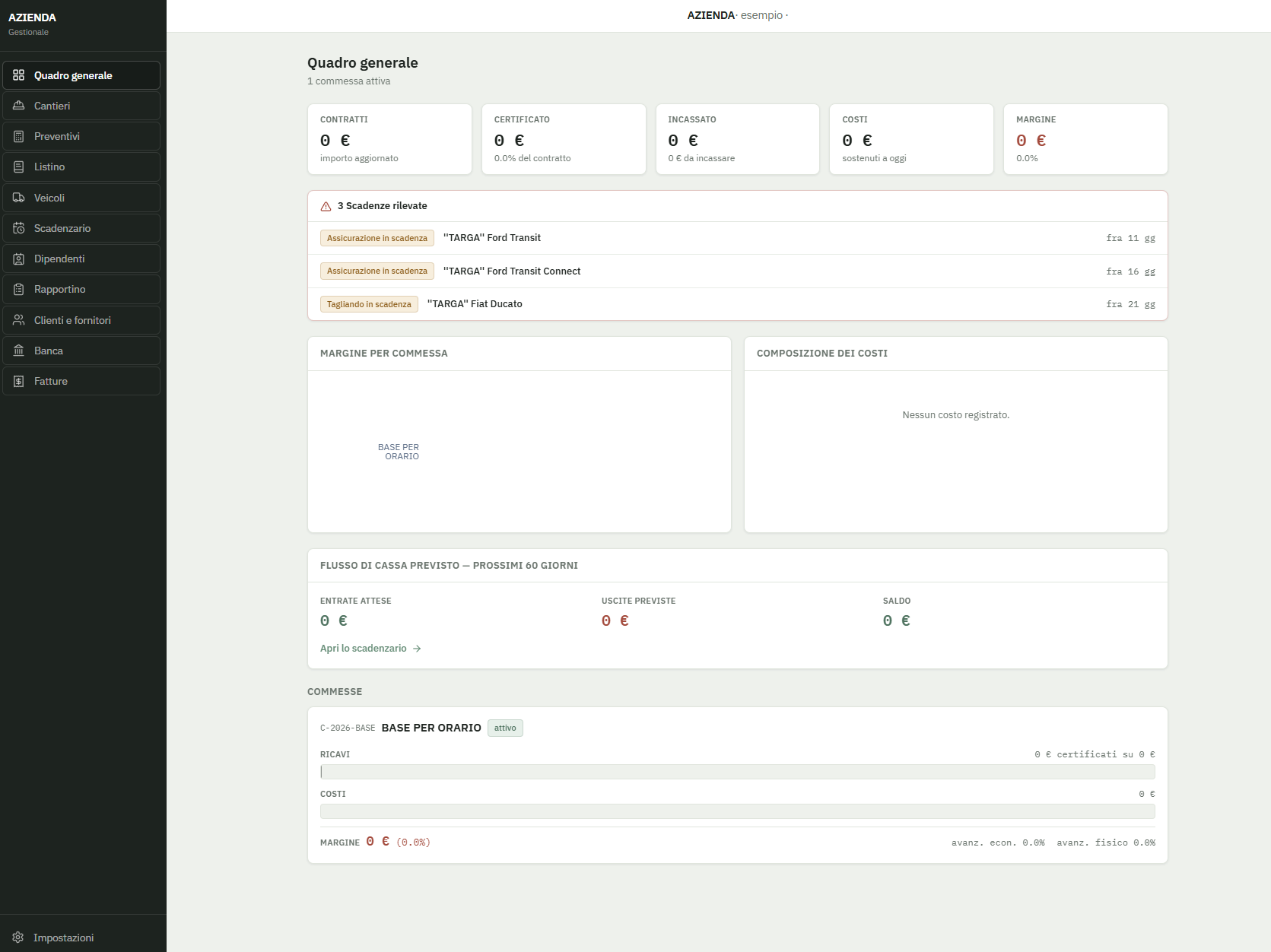1271x952 pixels.
Task: Open the Cantieri menu entry
Action: [x=81, y=106]
